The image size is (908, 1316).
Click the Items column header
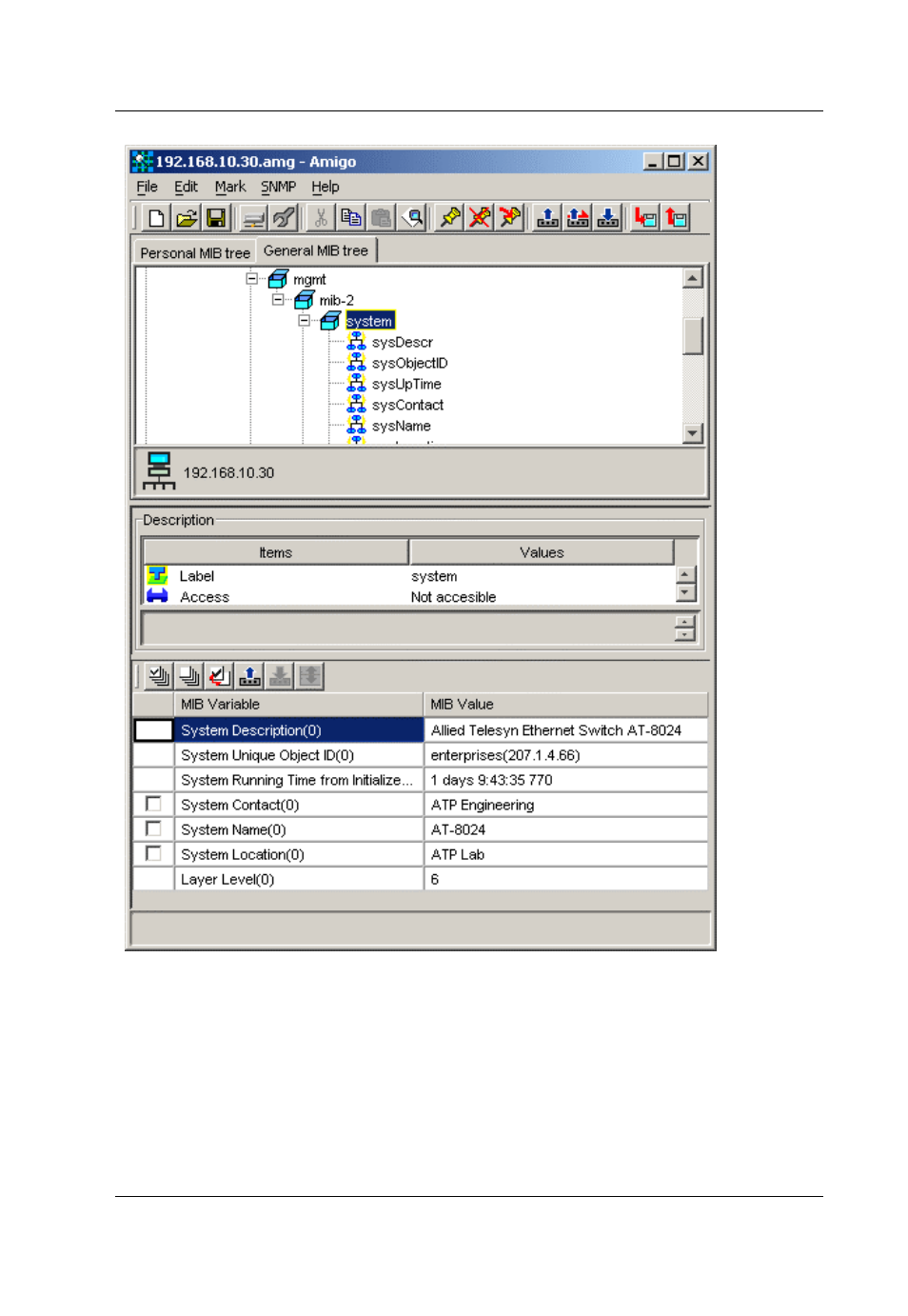click(275, 552)
